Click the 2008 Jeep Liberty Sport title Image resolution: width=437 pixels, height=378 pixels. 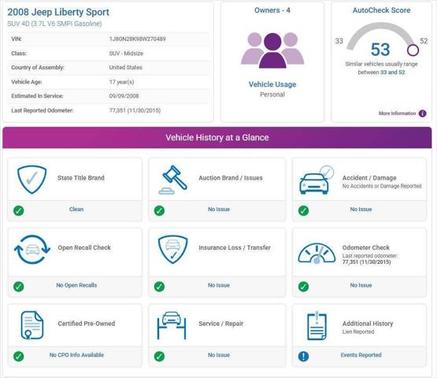(58, 12)
